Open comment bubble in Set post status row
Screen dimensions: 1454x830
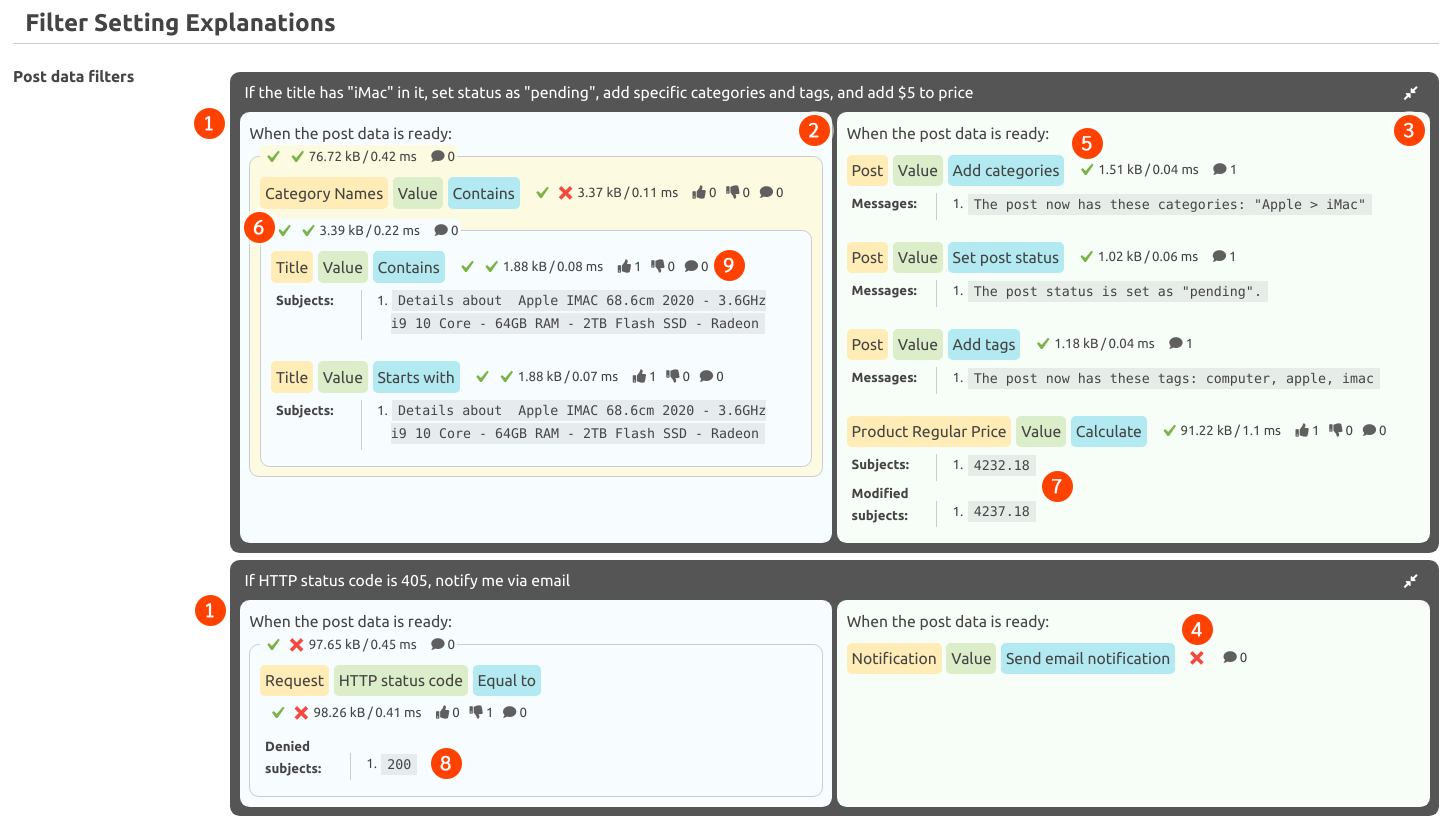(1219, 257)
